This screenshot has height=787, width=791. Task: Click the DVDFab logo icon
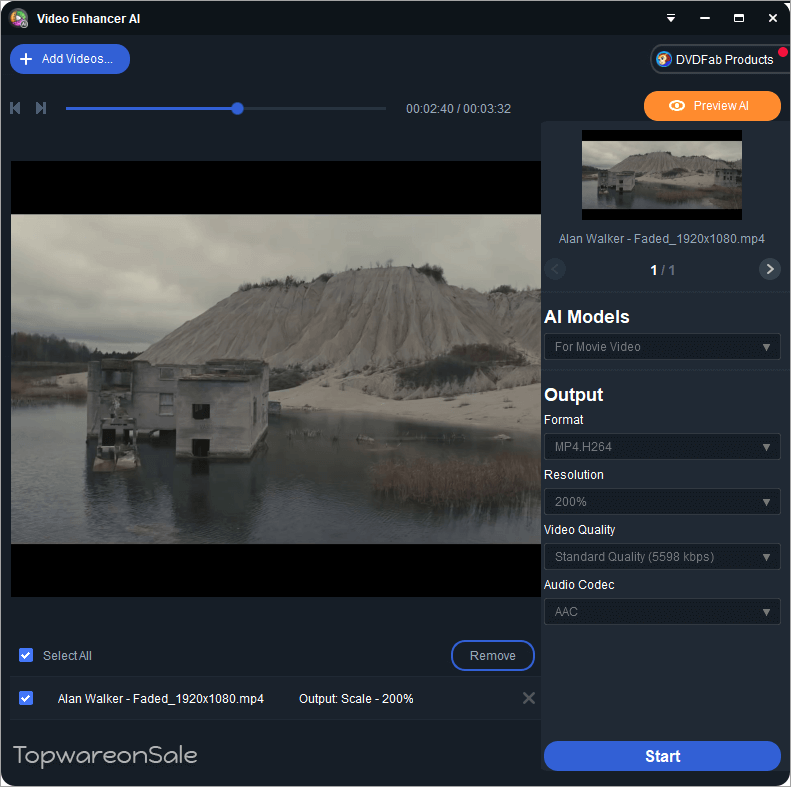663,60
